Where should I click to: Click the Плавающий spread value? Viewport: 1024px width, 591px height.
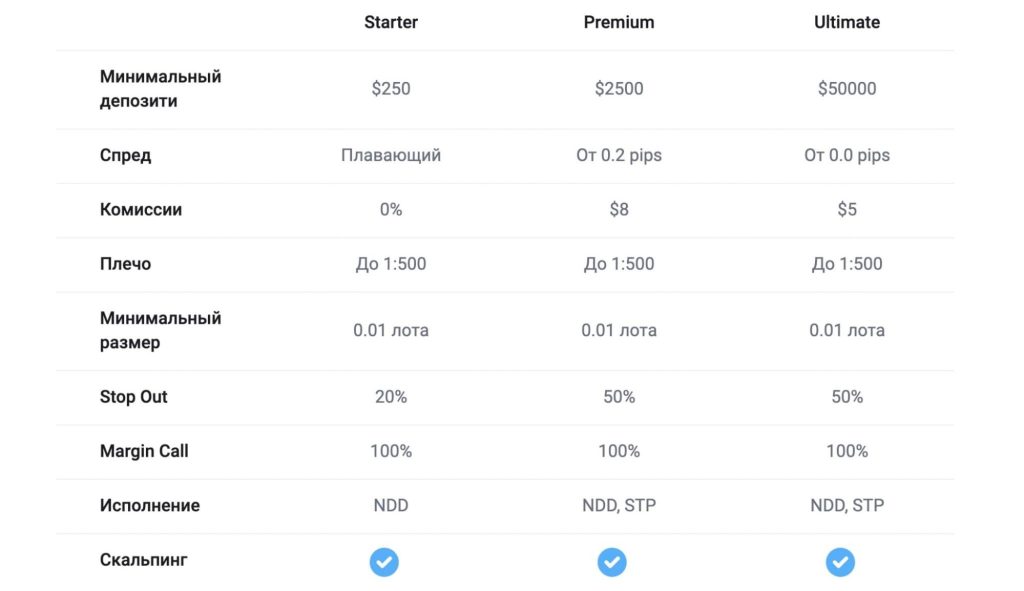pos(391,155)
